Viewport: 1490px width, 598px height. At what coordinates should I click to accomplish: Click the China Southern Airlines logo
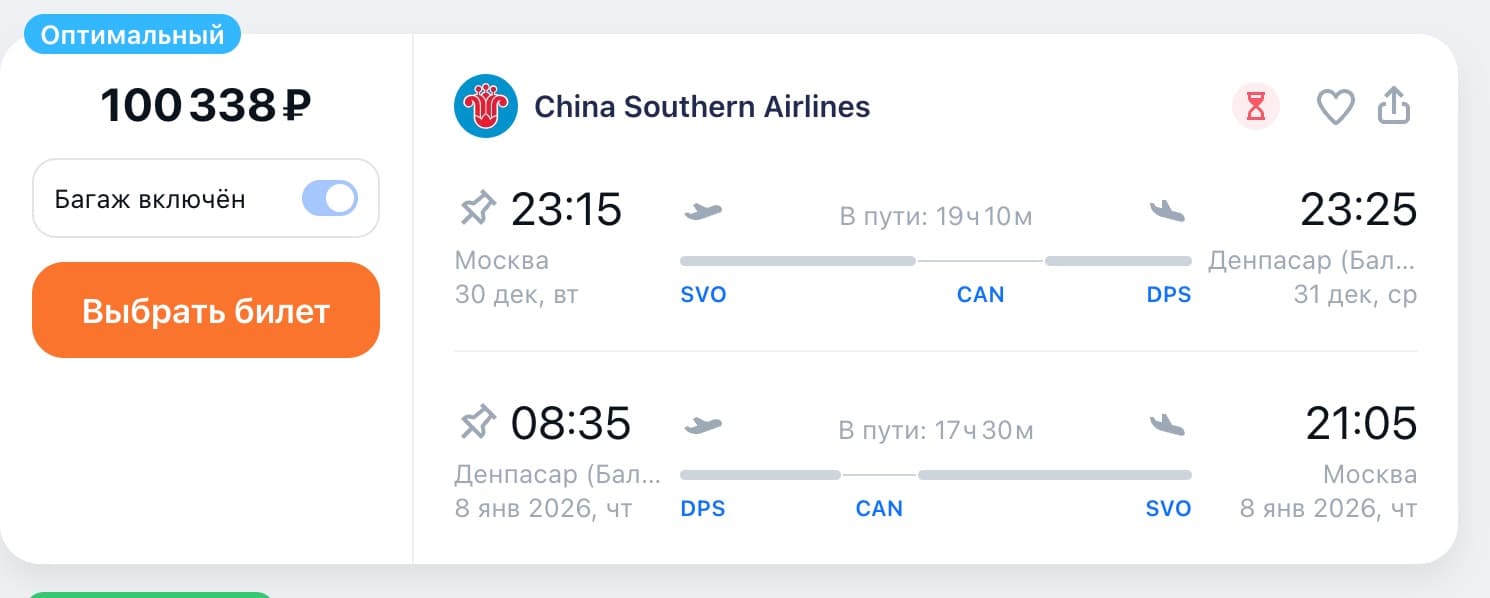[485, 106]
